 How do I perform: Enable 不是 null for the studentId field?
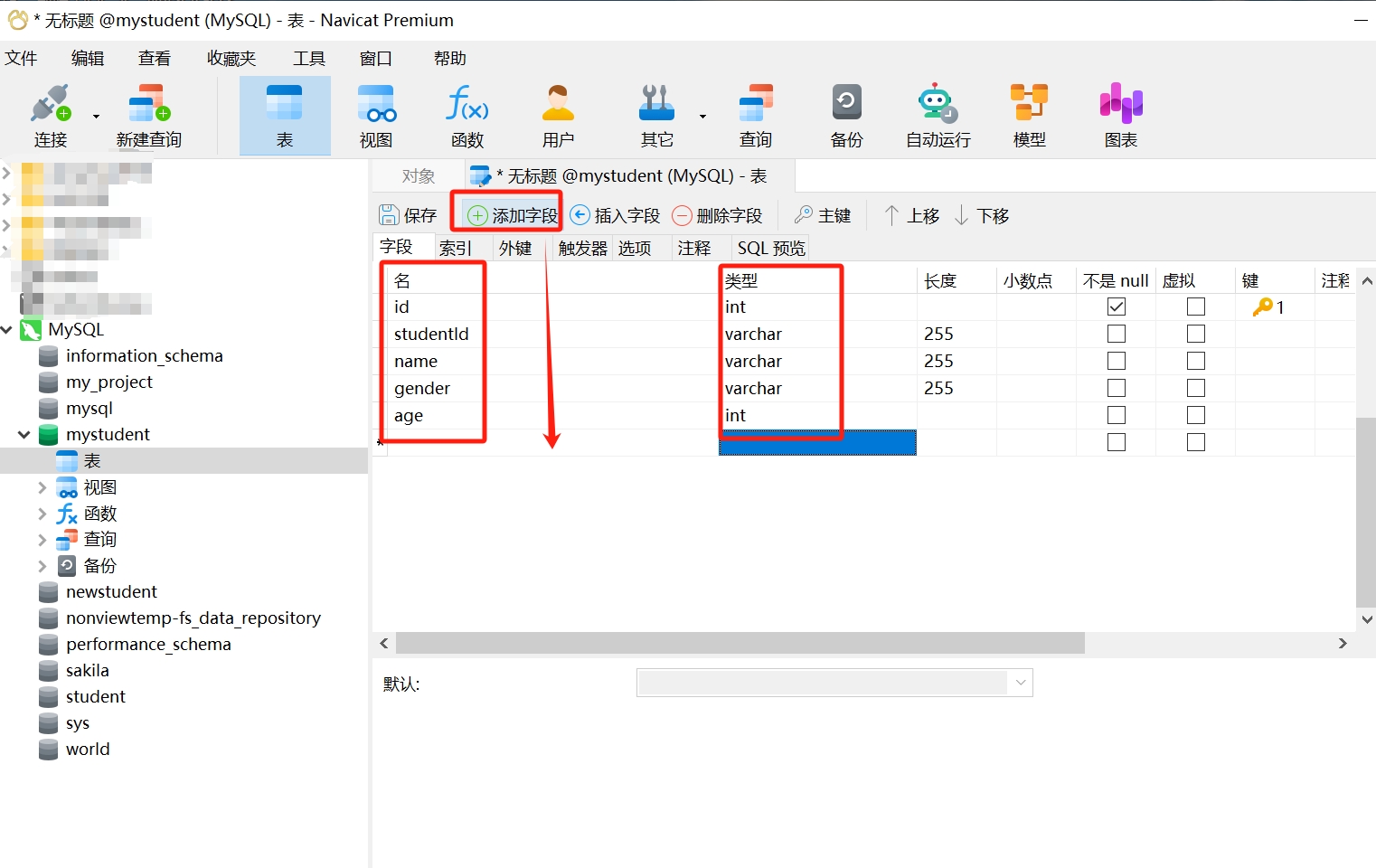coord(1117,335)
